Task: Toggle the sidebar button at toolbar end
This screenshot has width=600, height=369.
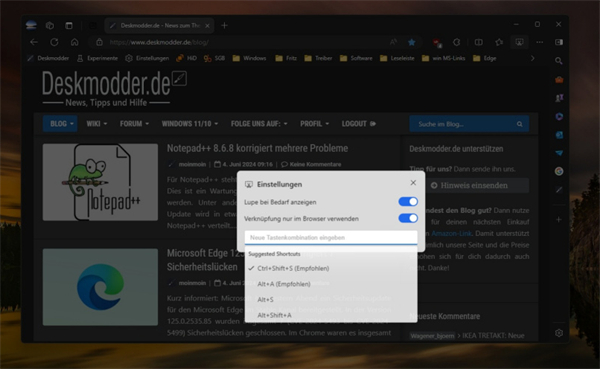Action: tap(559, 42)
